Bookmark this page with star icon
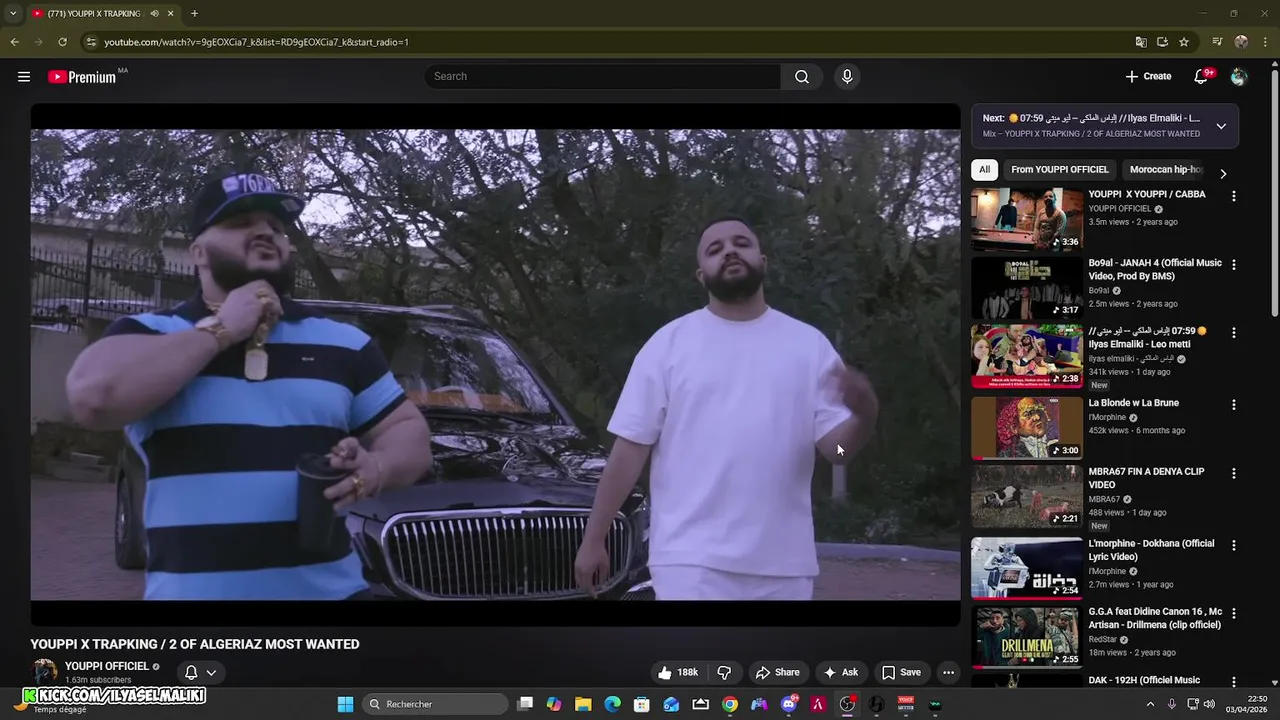Image resolution: width=1280 pixels, height=720 pixels. [1184, 42]
